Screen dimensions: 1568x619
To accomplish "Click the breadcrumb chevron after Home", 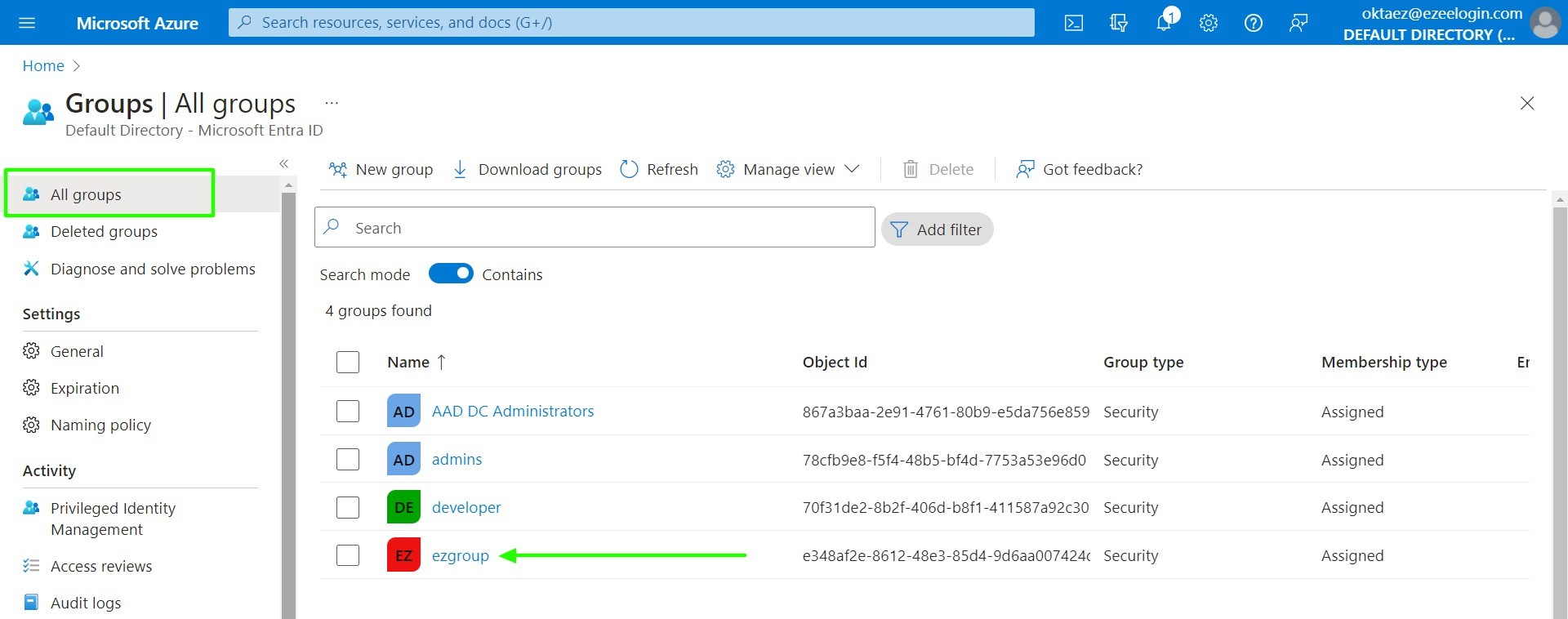I will coord(77,66).
